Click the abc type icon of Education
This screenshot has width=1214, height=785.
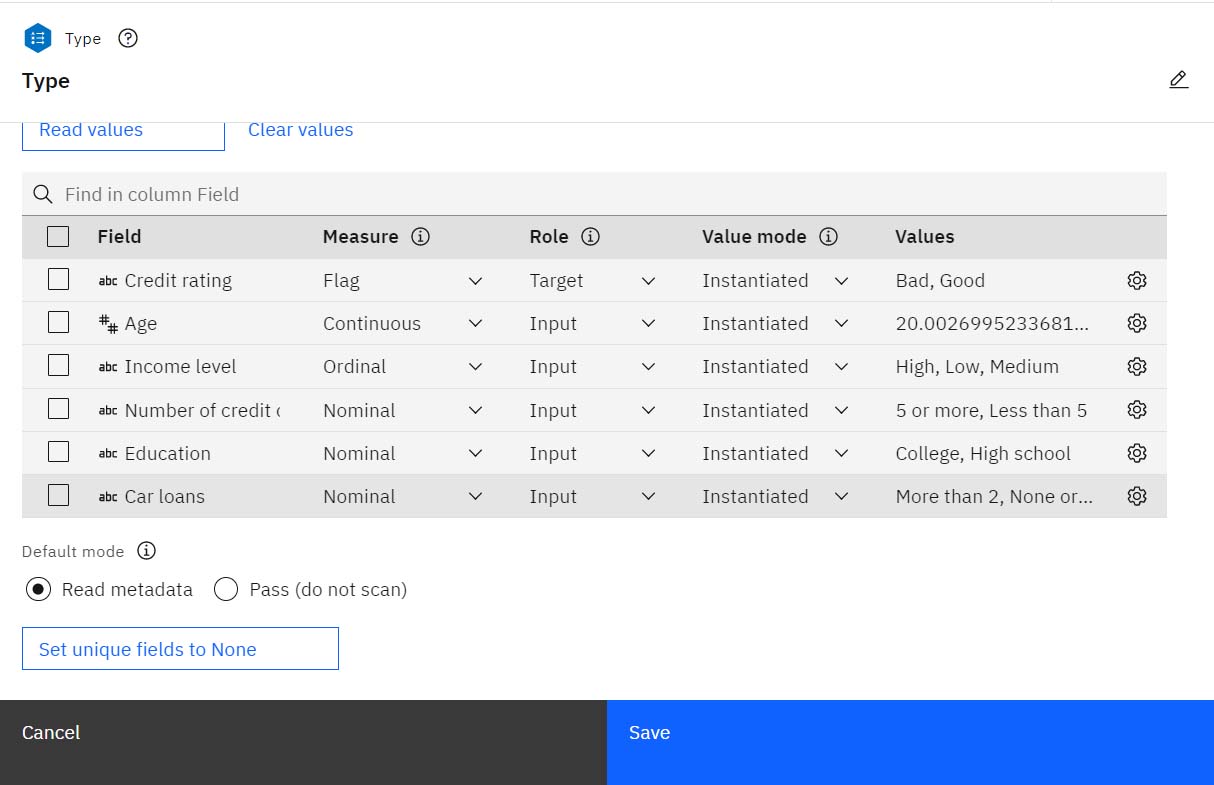click(108, 453)
